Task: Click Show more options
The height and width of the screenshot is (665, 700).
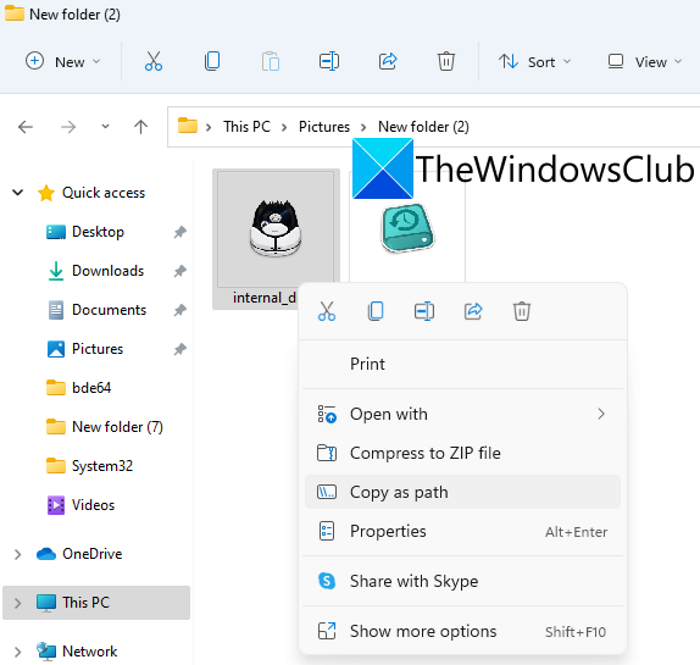Action: pos(462,632)
